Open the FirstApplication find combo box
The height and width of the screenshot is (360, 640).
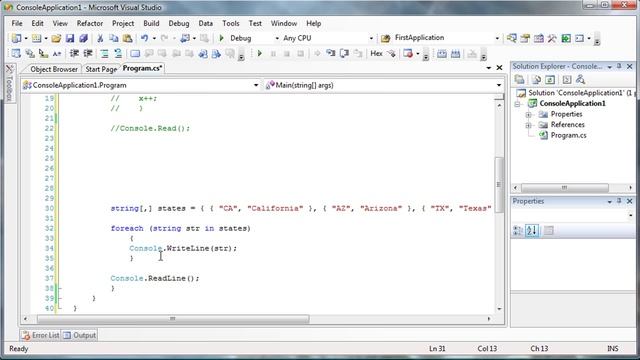[x=497, y=38]
